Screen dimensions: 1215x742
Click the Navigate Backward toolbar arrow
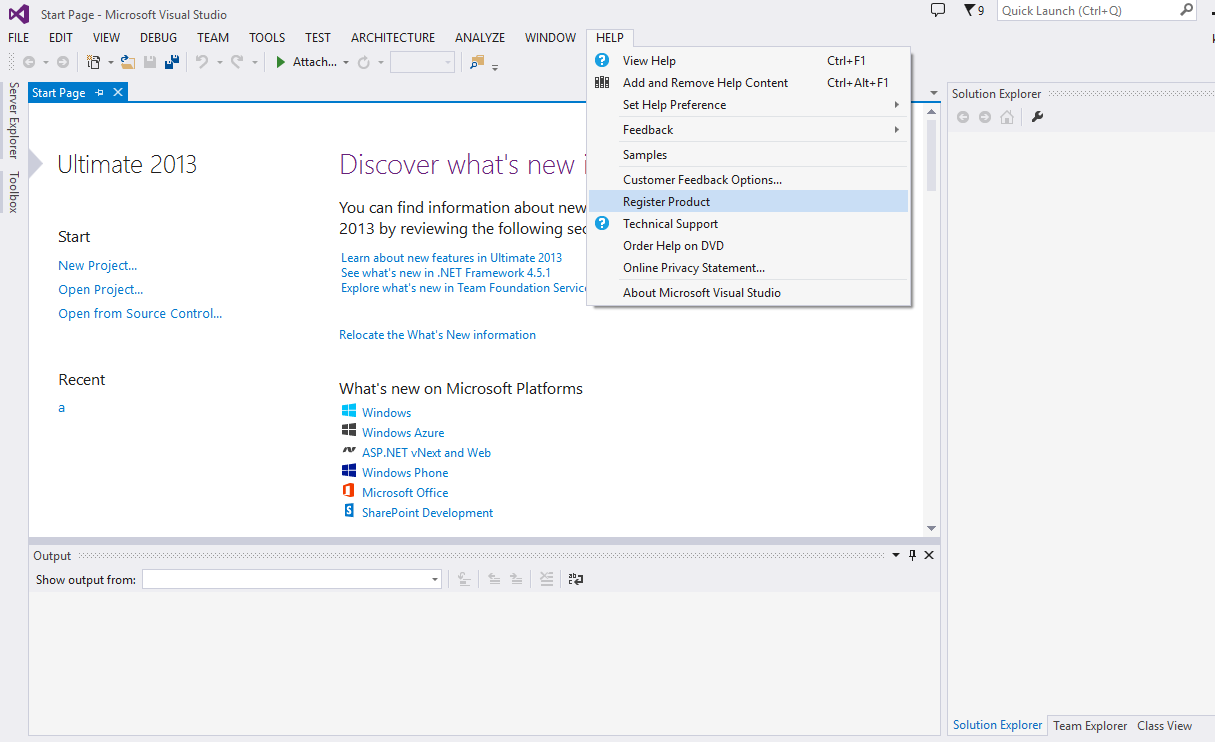click(29, 62)
